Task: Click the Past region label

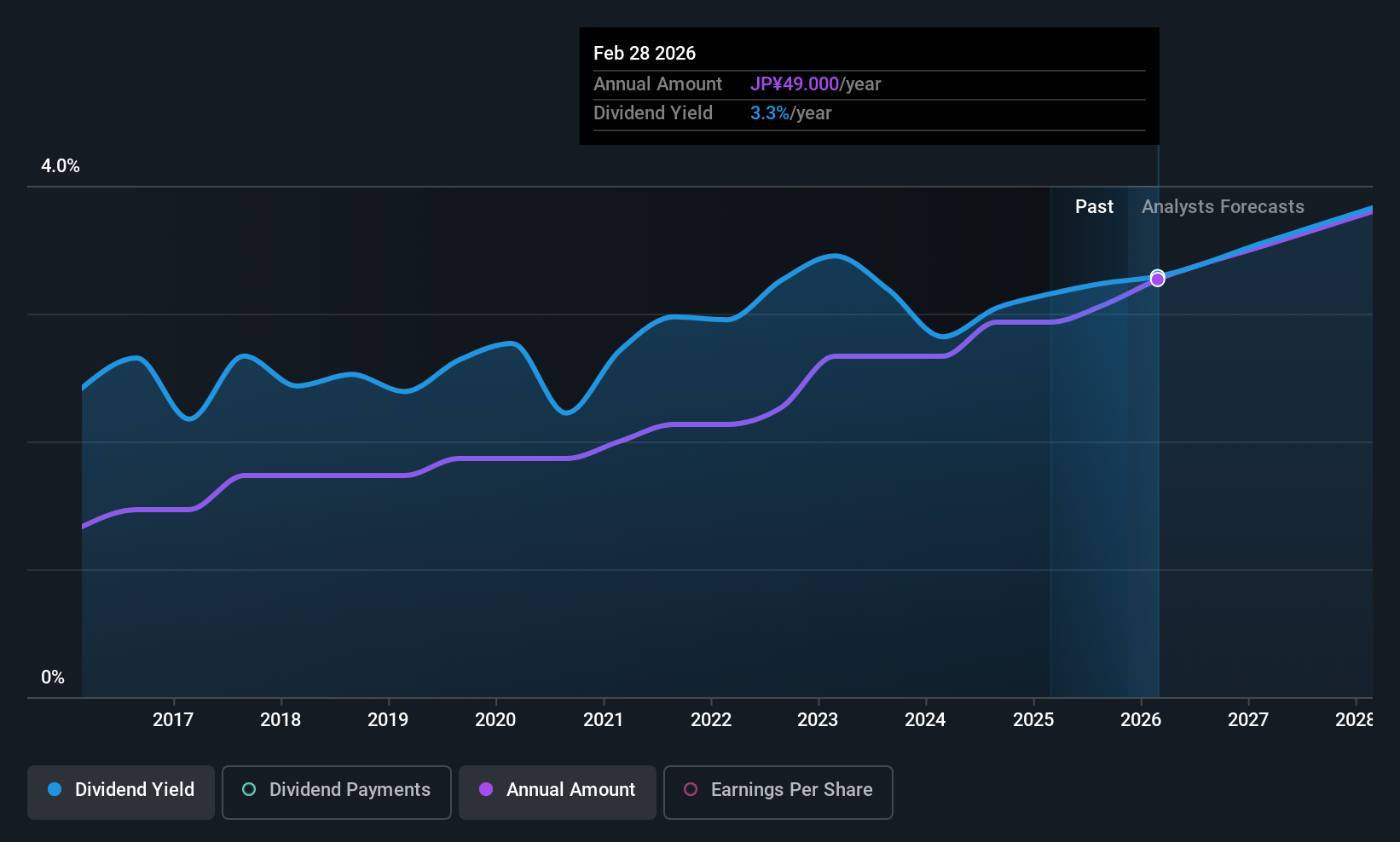Action: tap(1094, 207)
